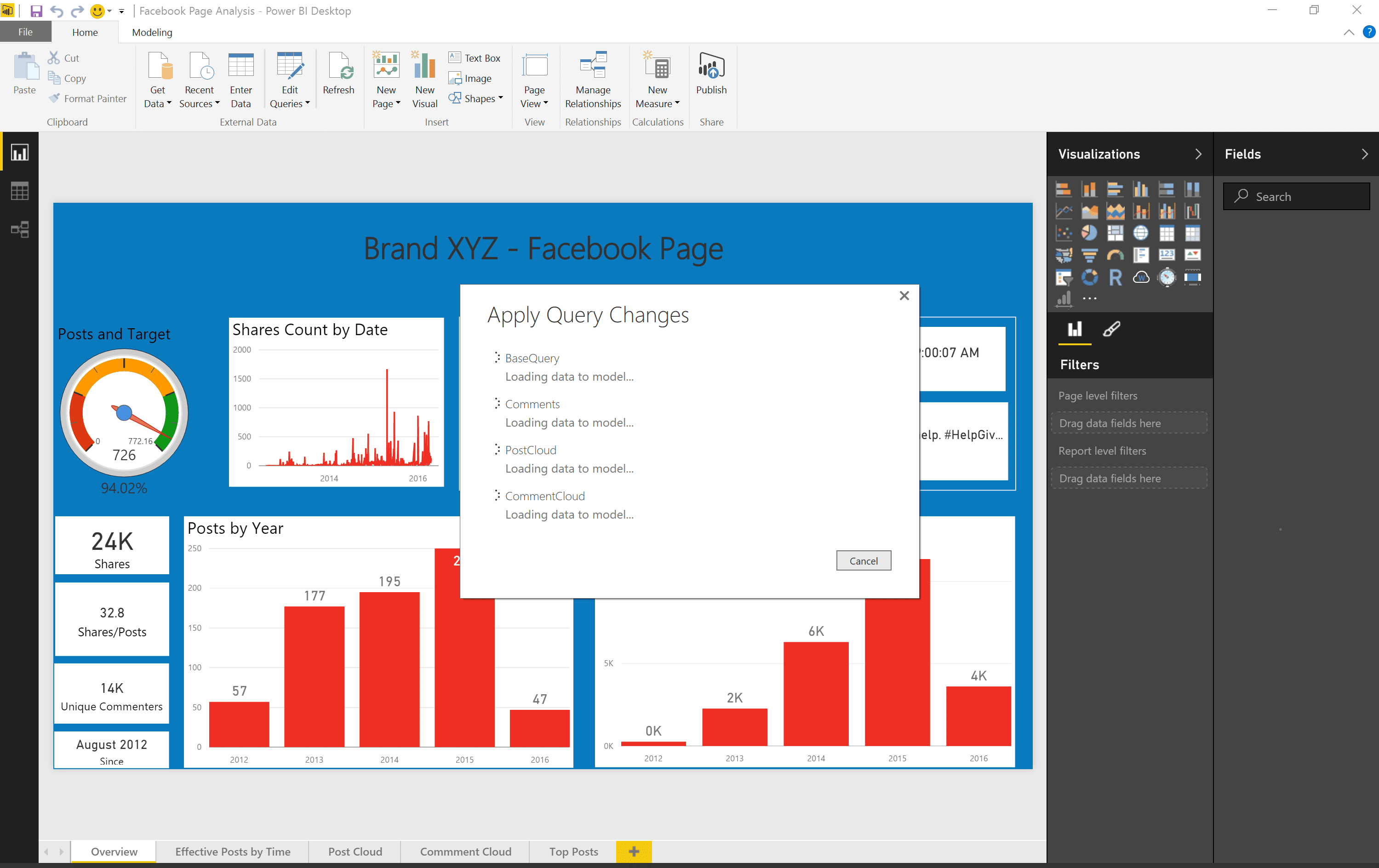Choose the funnel chart visualization
Image resolution: width=1379 pixels, height=868 pixels.
click(x=1089, y=255)
